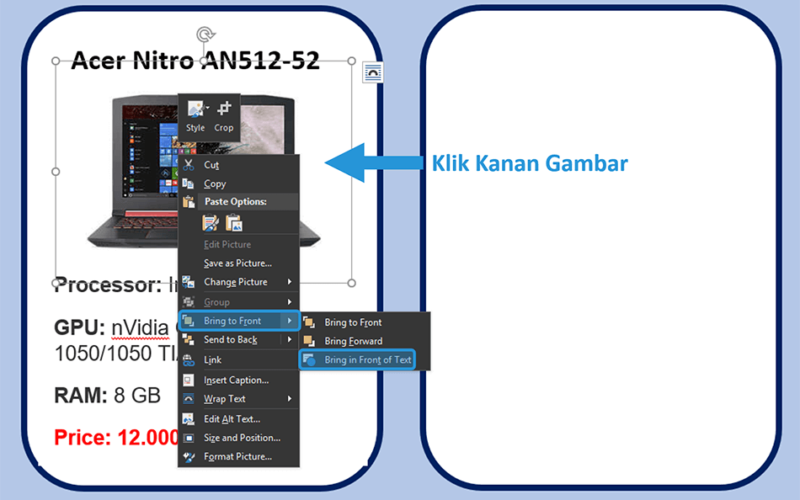
Task: Open Format Picture pane
Action: click(238, 457)
